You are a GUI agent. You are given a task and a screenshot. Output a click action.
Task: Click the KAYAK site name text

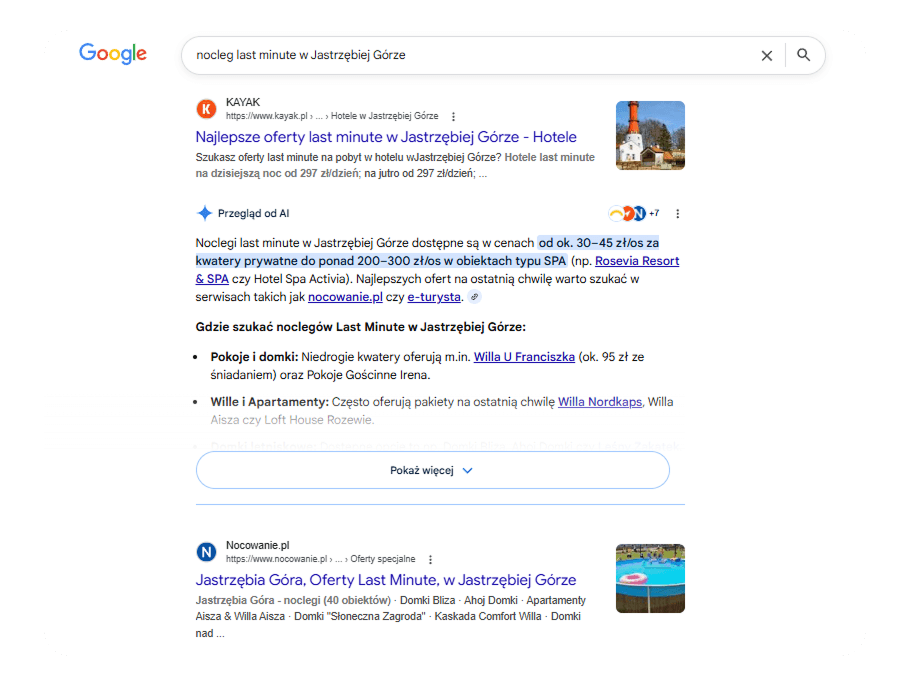point(243,102)
